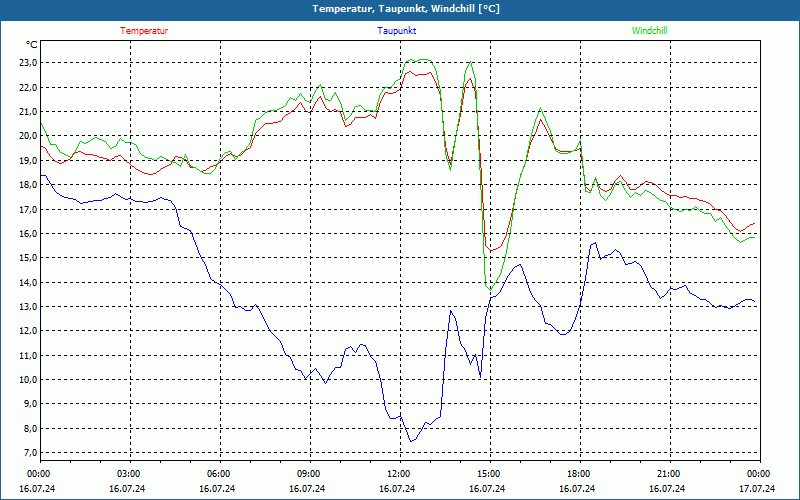The height and width of the screenshot is (500, 800).
Task: Click the 06:00 time label on x-axis
Action: coord(218,474)
